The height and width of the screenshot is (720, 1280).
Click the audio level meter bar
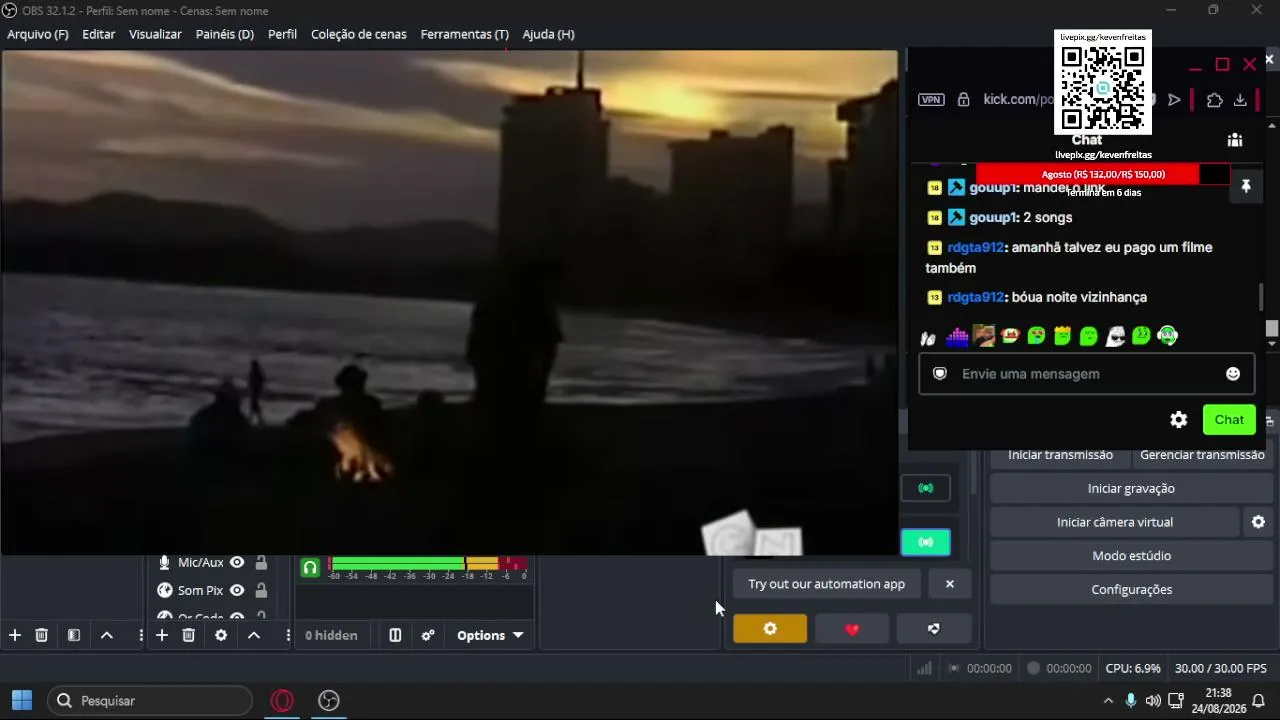click(427, 564)
